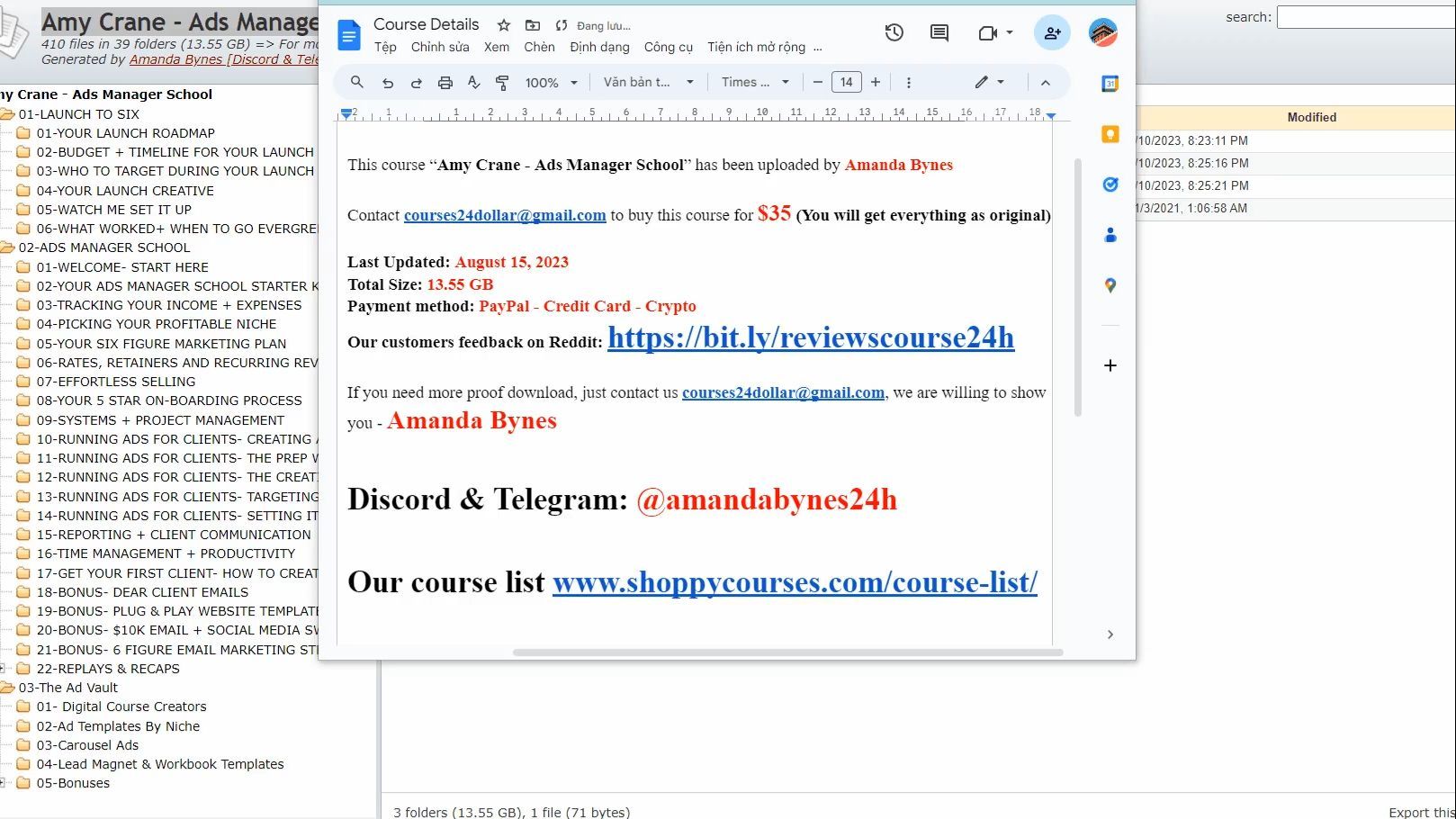The height and width of the screenshot is (819, 1456).
Task: Expand the 05-Bonuses folder
Action: point(3,783)
